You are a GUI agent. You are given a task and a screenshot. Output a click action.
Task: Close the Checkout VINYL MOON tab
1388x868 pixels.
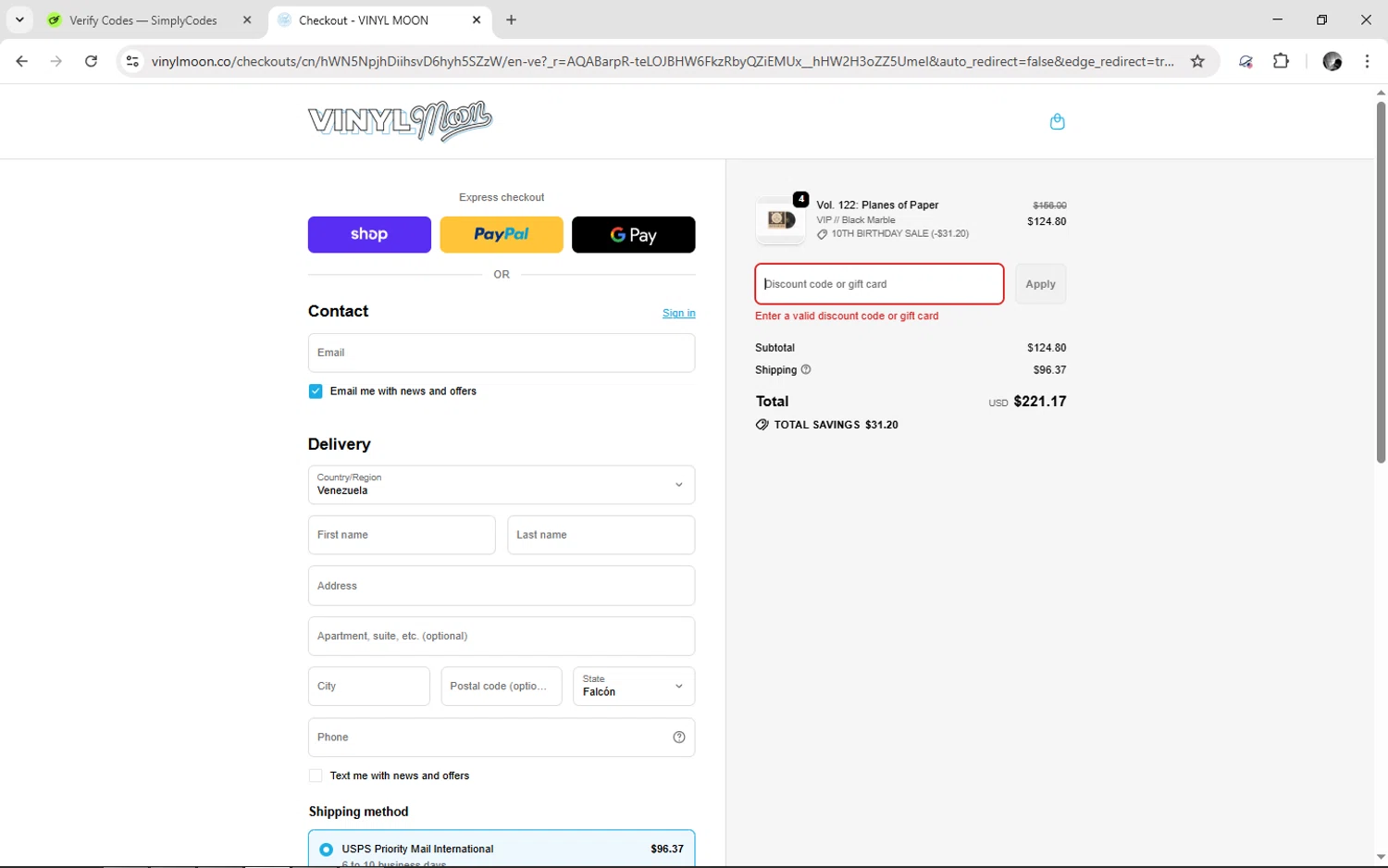click(x=477, y=19)
